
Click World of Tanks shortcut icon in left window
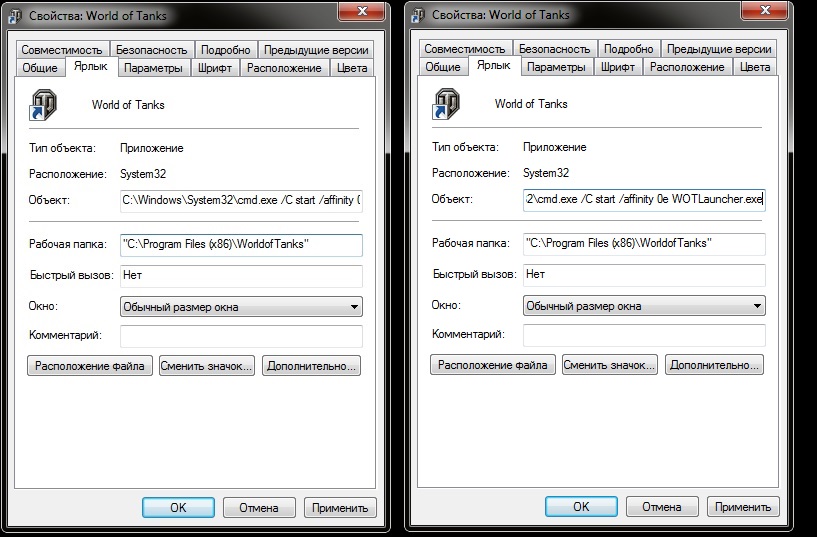click(x=43, y=105)
